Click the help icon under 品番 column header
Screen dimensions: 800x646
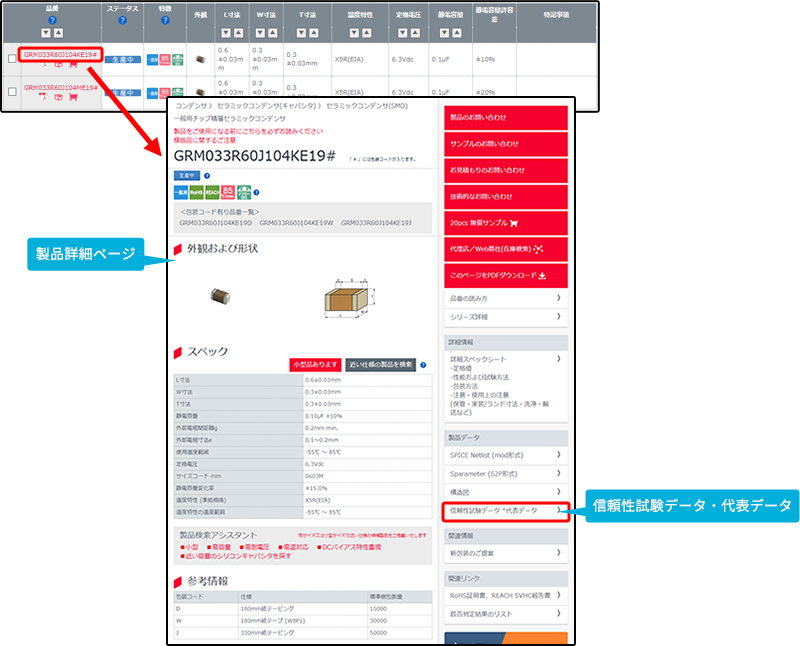point(51,19)
